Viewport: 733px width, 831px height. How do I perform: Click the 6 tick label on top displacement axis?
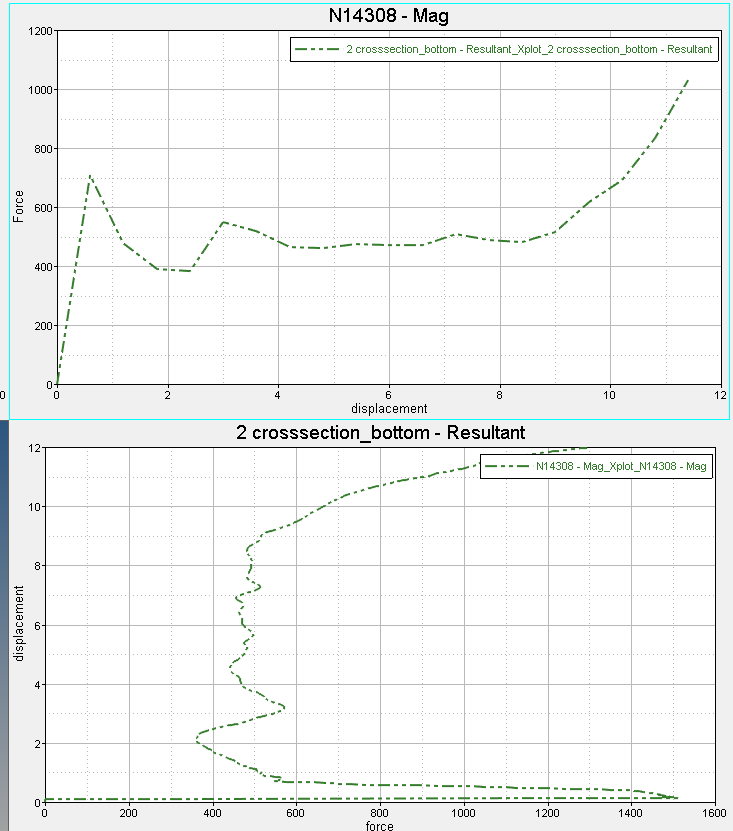389,395
